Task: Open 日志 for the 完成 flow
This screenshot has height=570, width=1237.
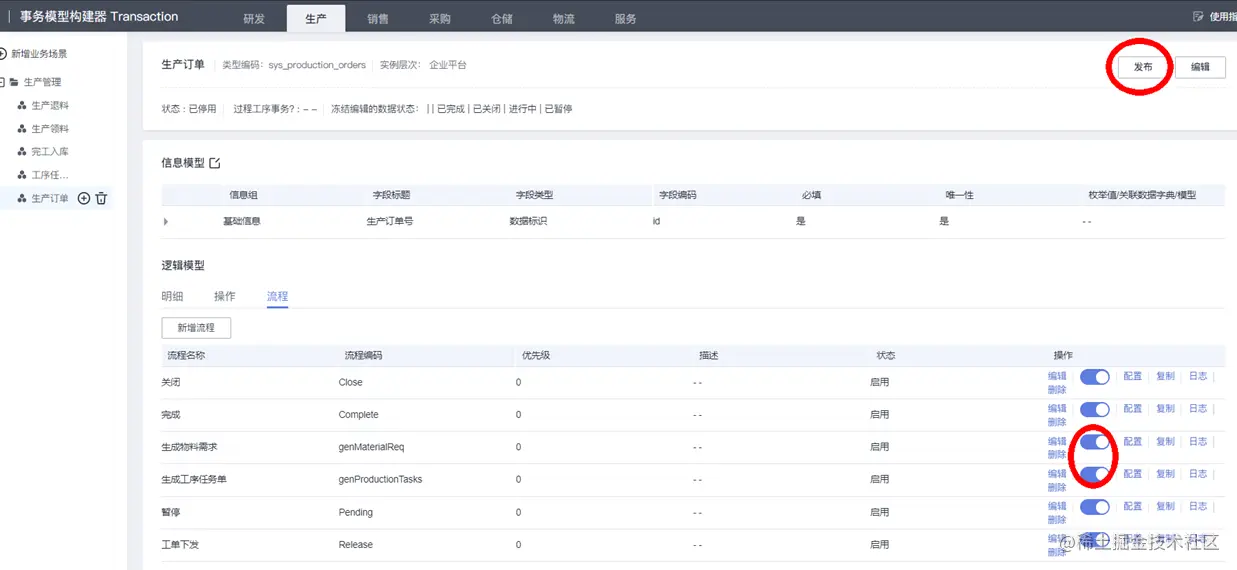Action: 1198,408
